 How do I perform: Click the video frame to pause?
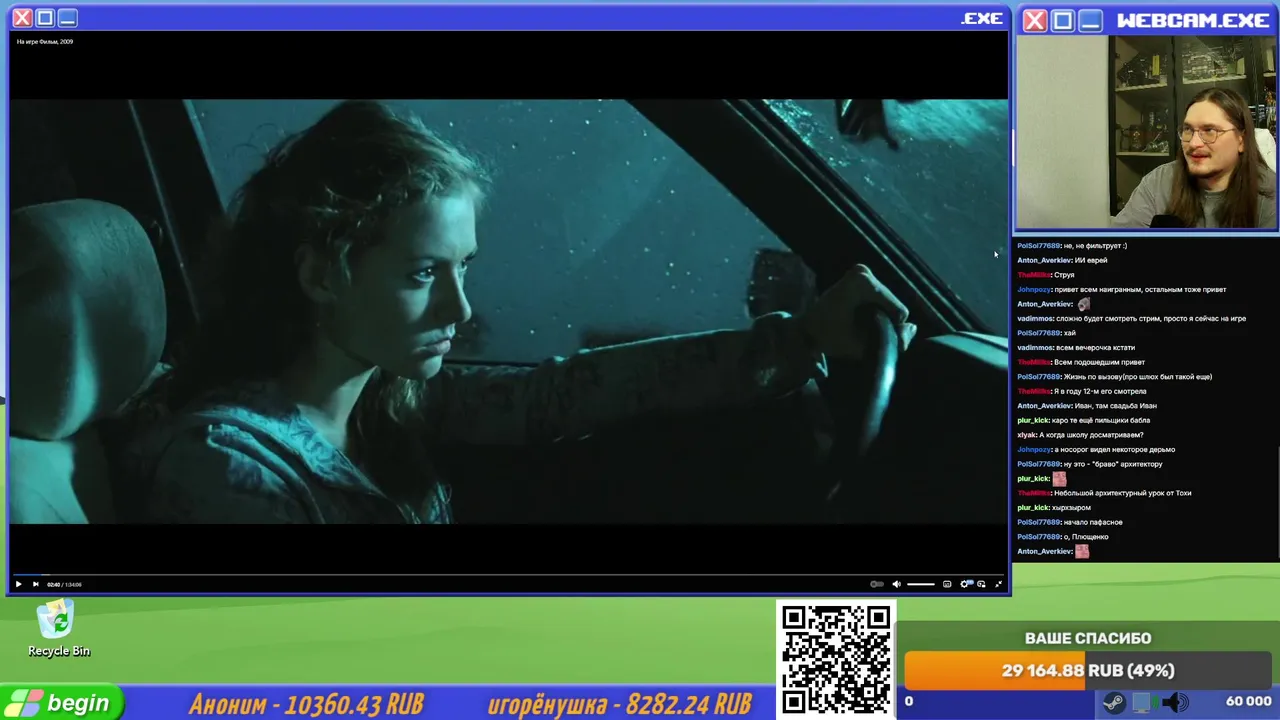509,310
